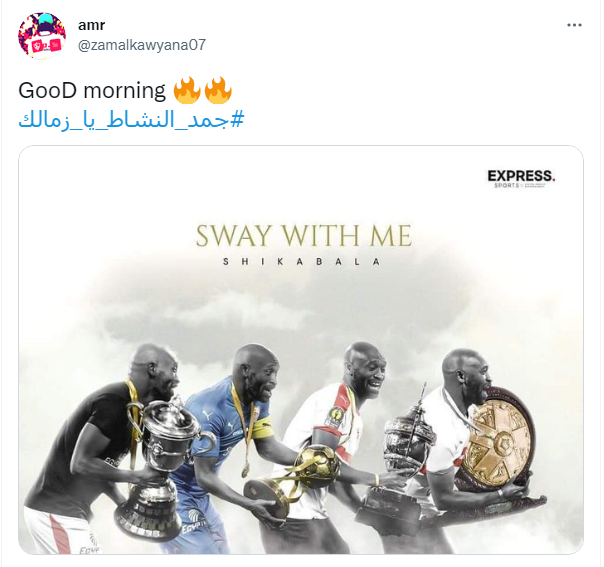Click the GooD morning tweet text
604x567 pixels.
[92, 91]
